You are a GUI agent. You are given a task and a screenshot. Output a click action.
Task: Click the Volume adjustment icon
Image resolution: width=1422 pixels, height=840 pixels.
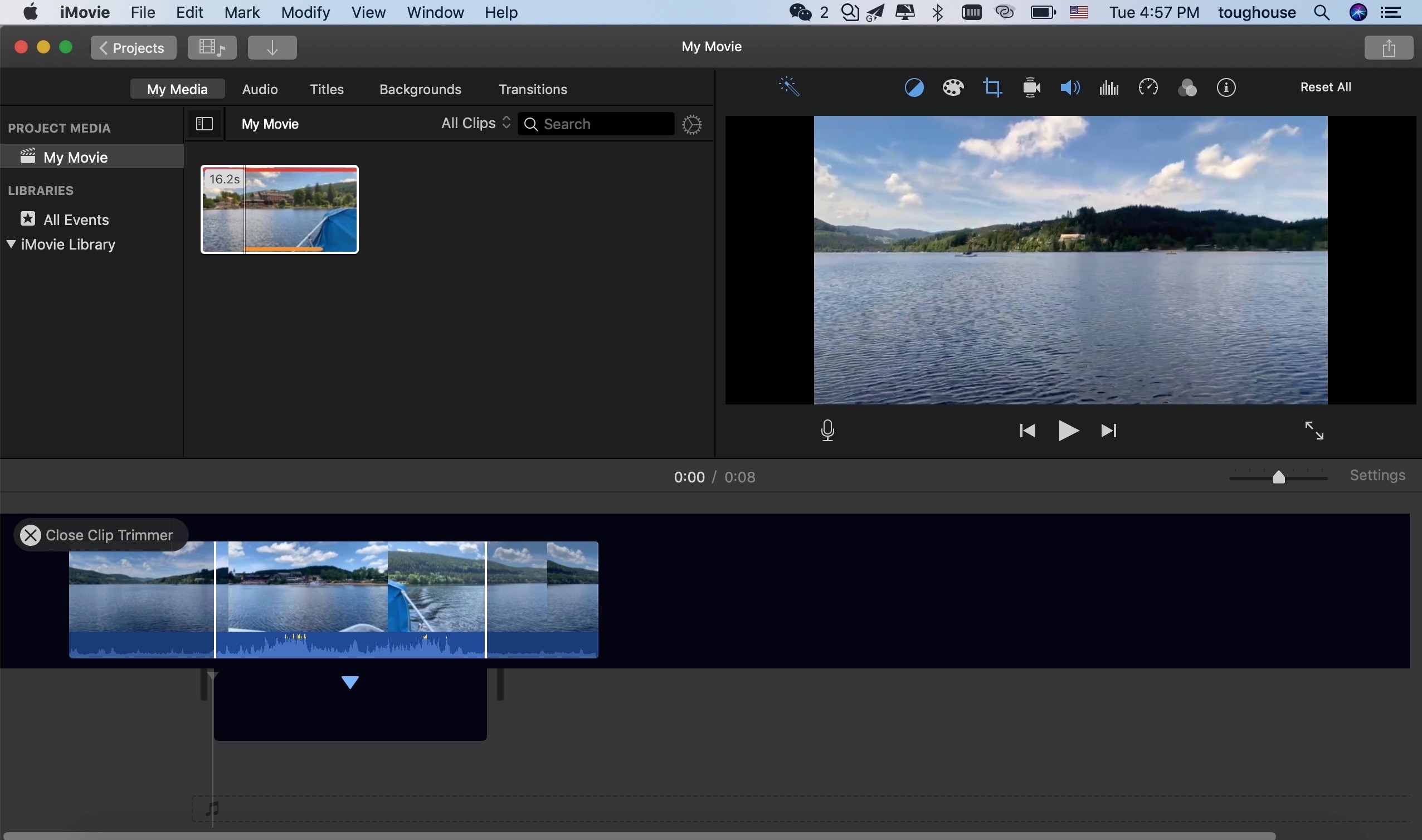(1069, 88)
